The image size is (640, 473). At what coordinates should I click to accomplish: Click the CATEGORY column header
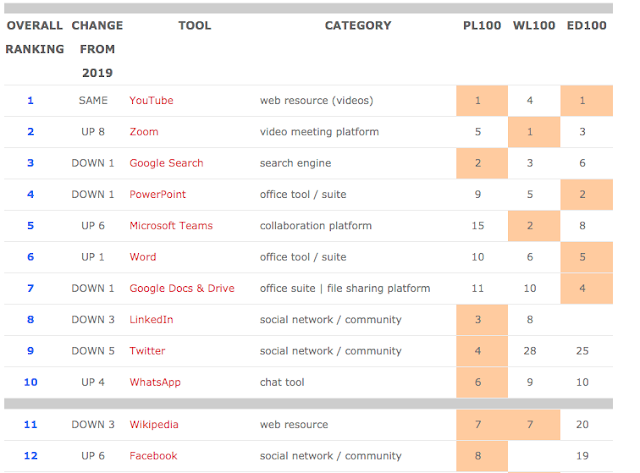(x=358, y=25)
